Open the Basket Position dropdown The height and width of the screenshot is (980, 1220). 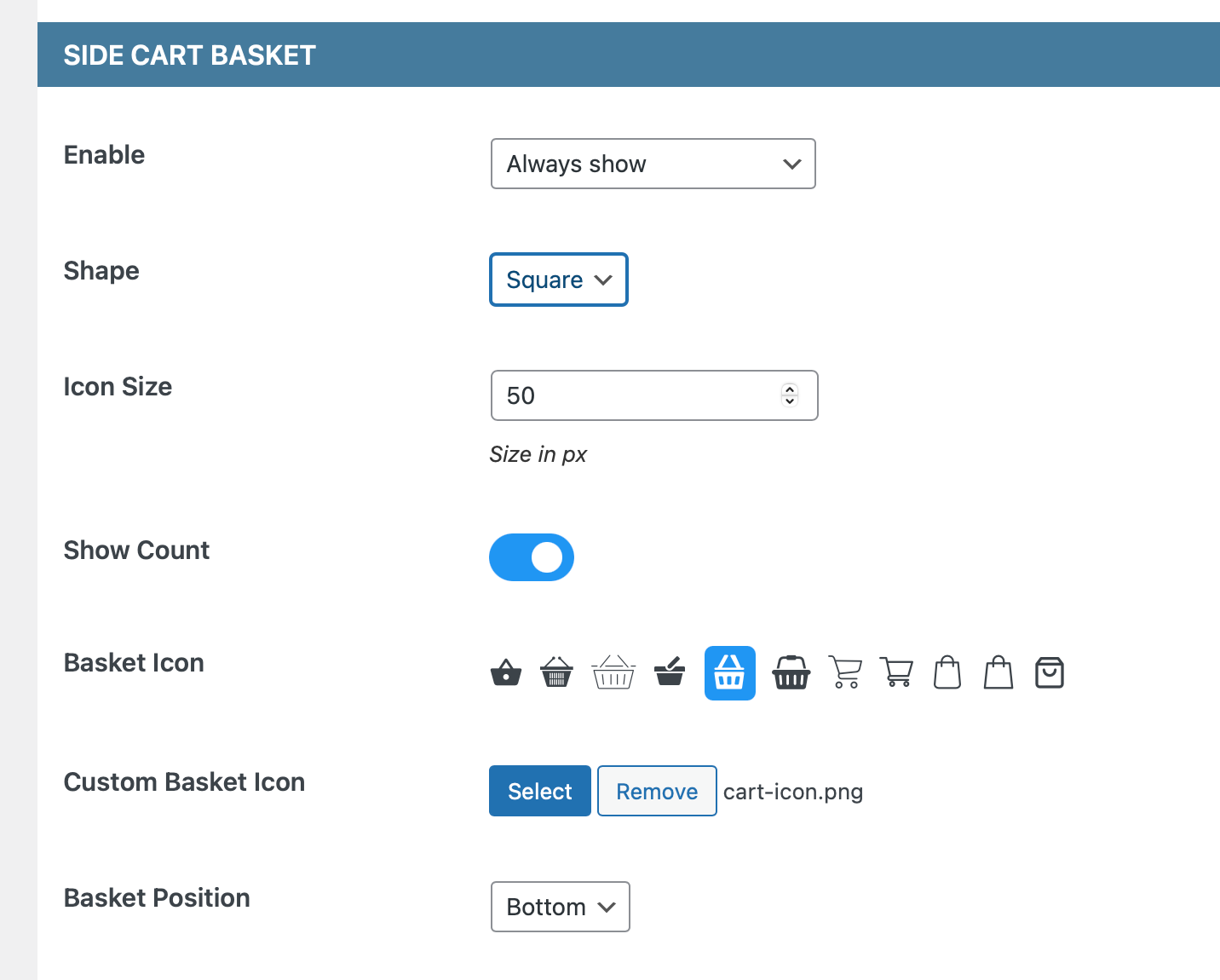click(x=560, y=907)
